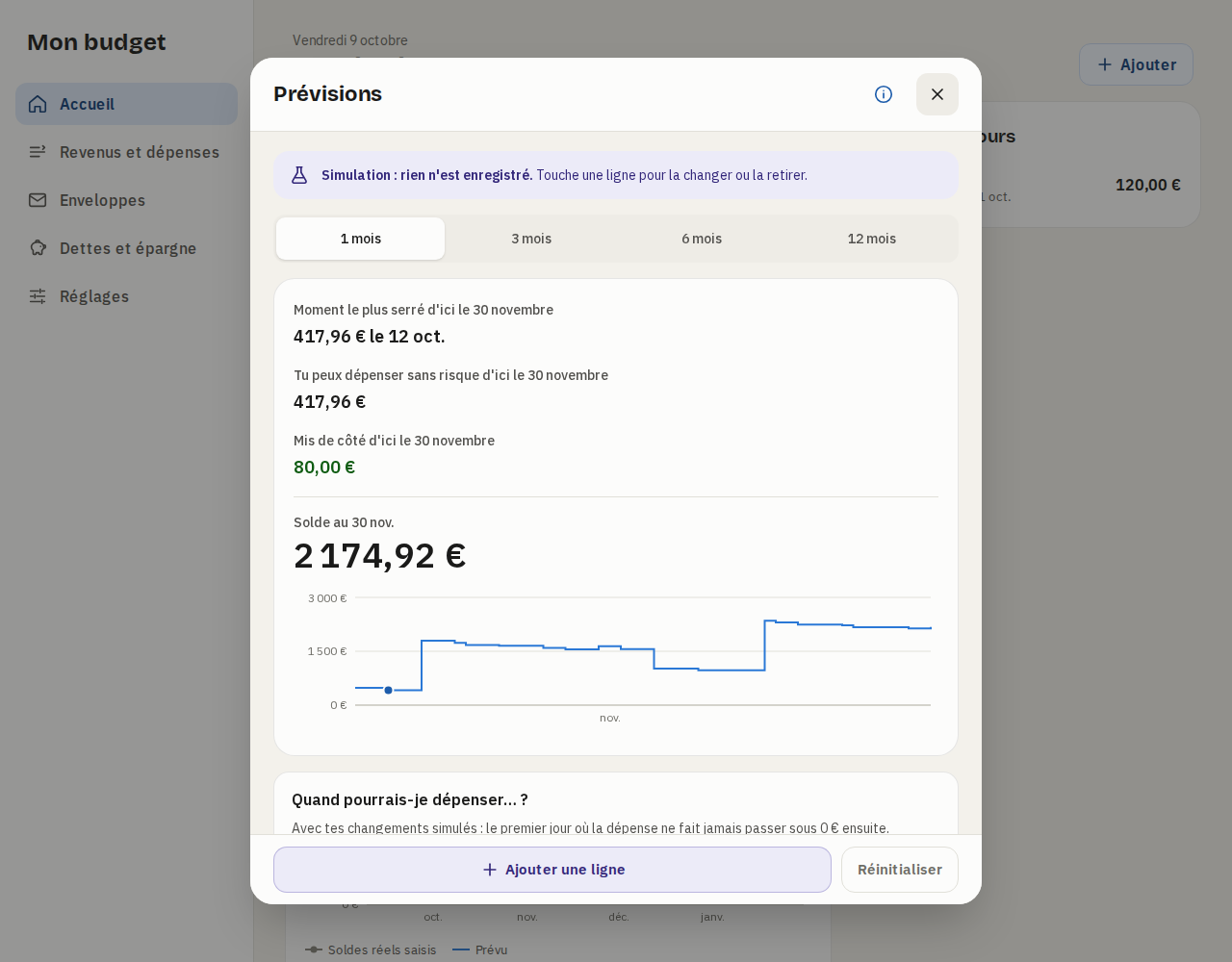The height and width of the screenshot is (962, 1232).
Task: Switch to the 12 mois tab
Action: click(872, 239)
